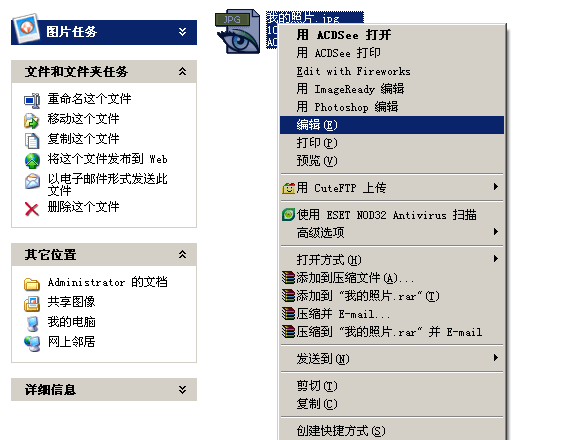Expand the 详细信息 panel

182,390
